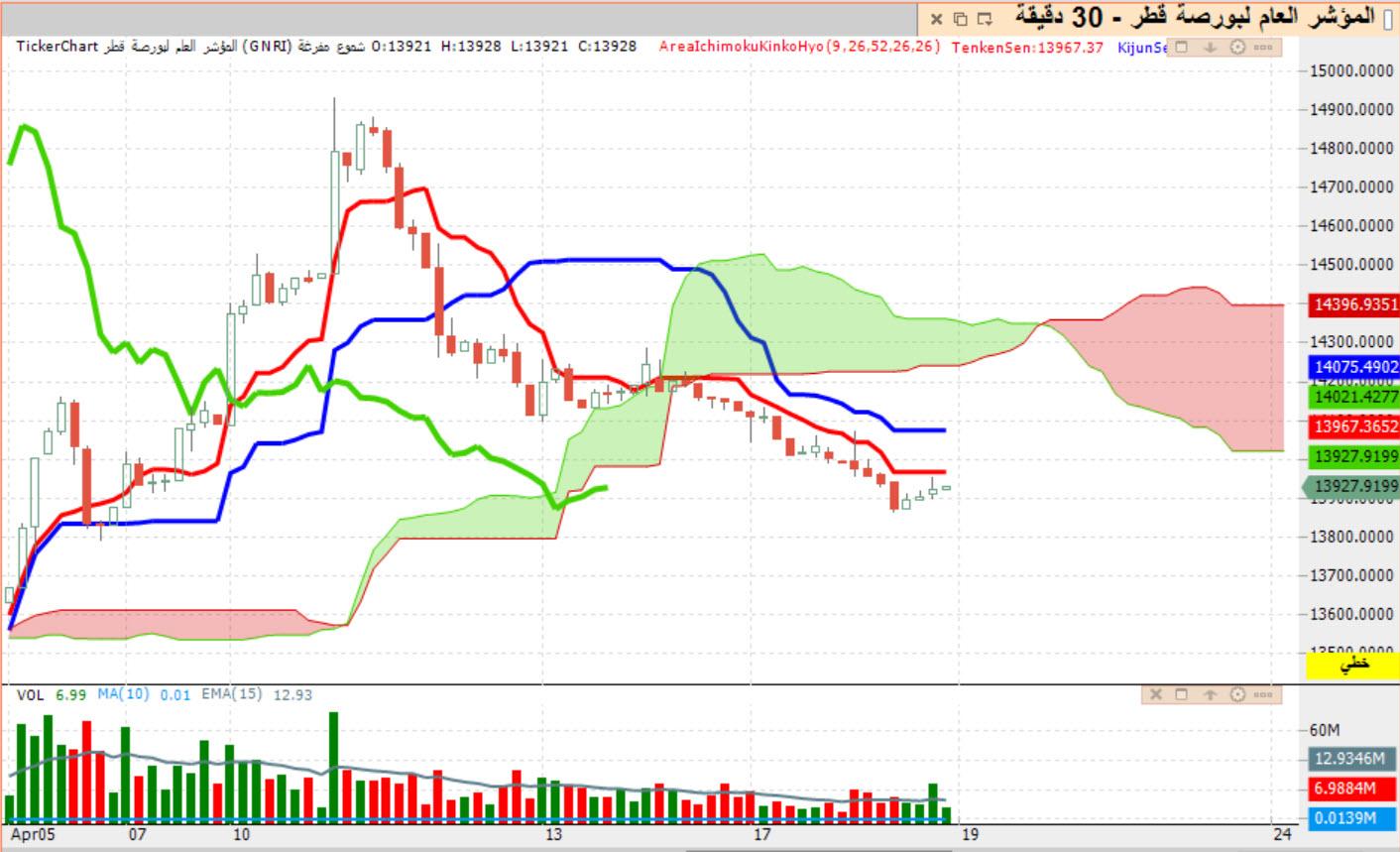The height and width of the screenshot is (852, 1400).
Task: Click the 17 date label on time axis
Action: click(761, 835)
